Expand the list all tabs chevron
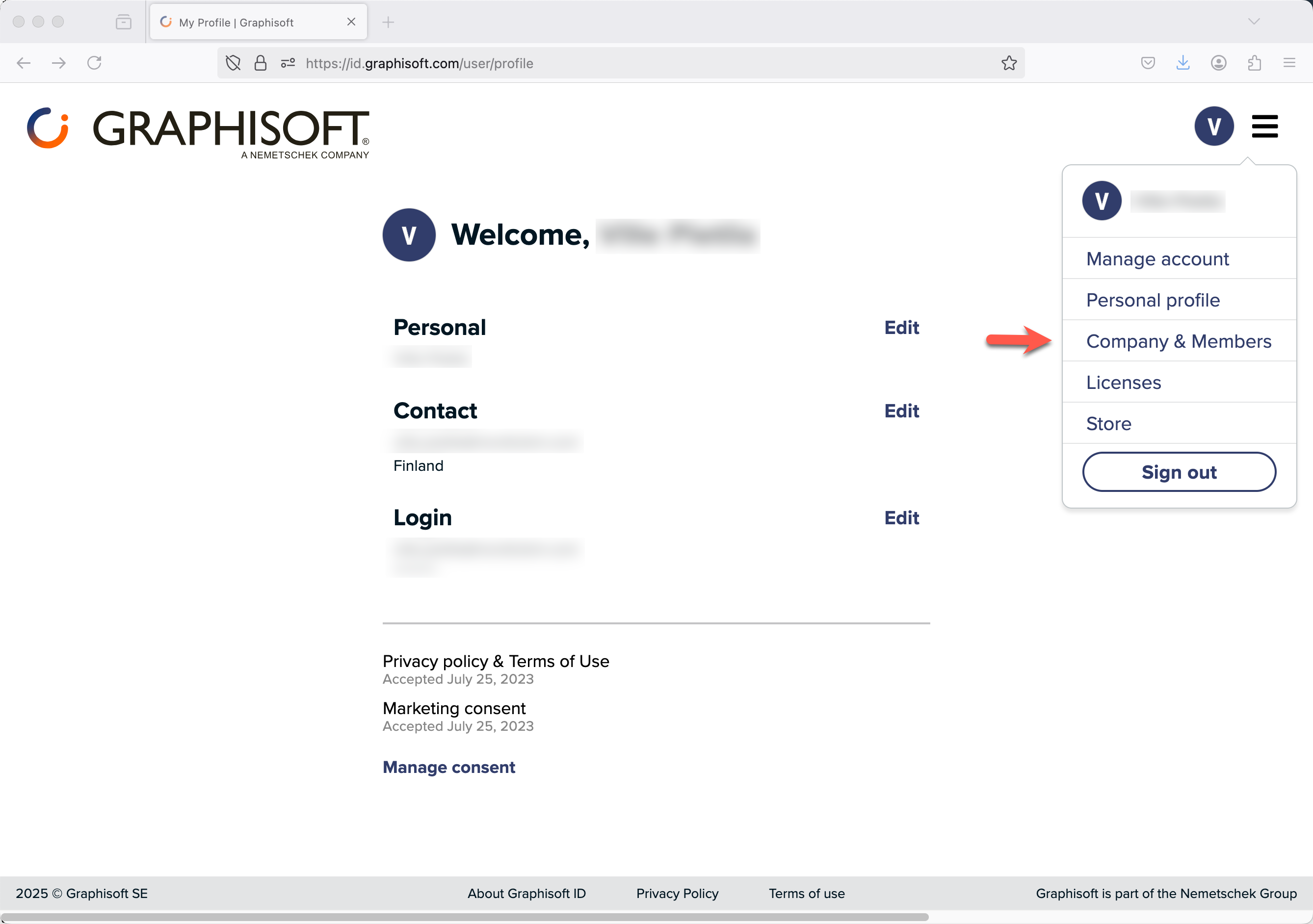 pos(1254,22)
